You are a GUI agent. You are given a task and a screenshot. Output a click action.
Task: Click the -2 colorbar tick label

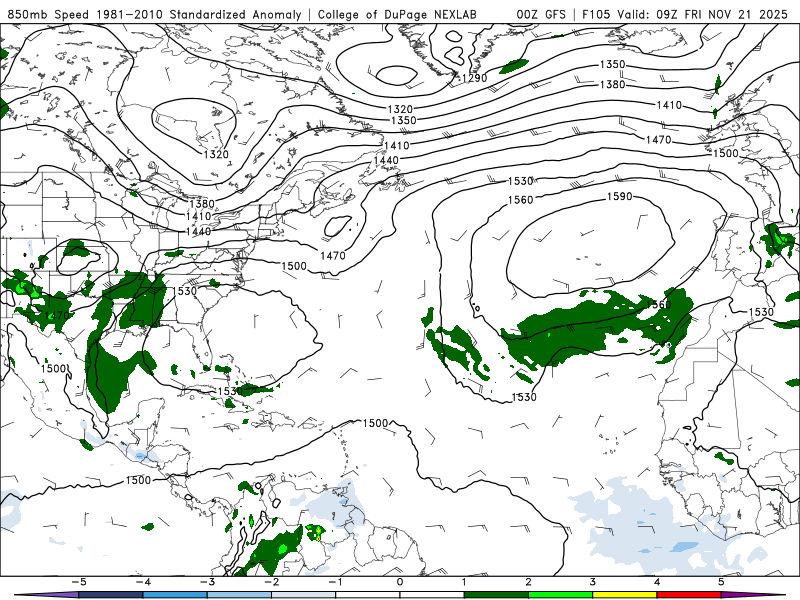(271, 582)
